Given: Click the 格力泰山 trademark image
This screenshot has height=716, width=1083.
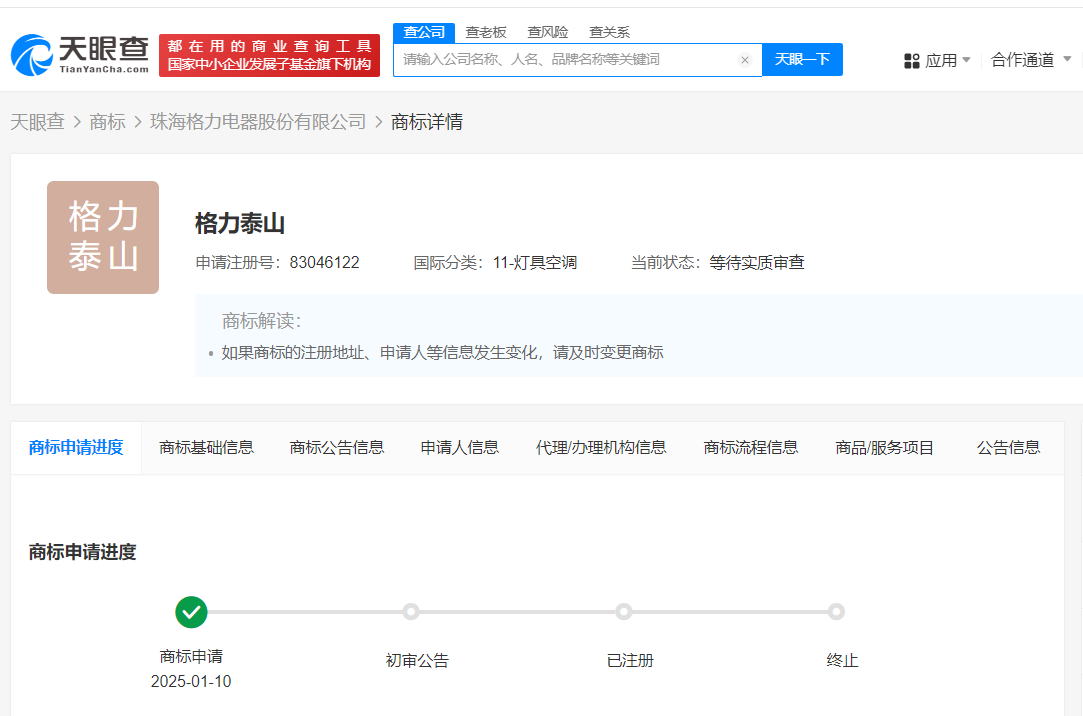Looking at the screenshot, I should click(x=103, y=237).
